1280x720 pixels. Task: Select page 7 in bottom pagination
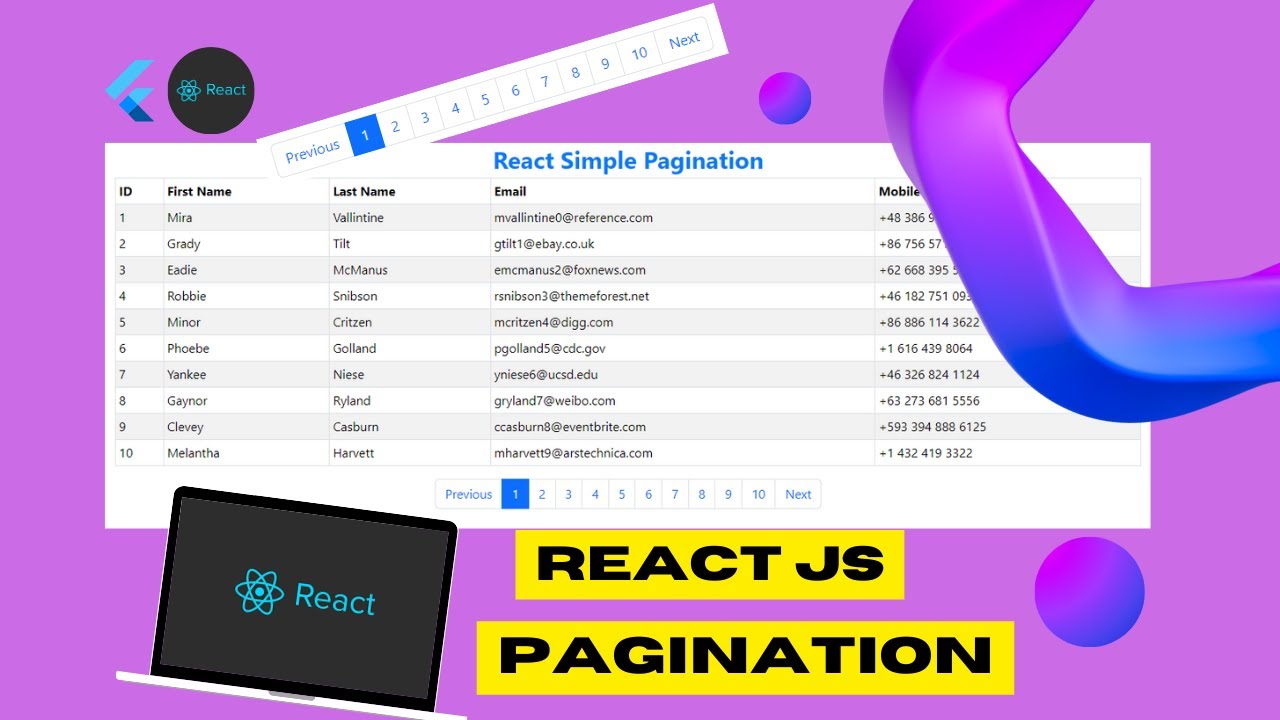675,494
